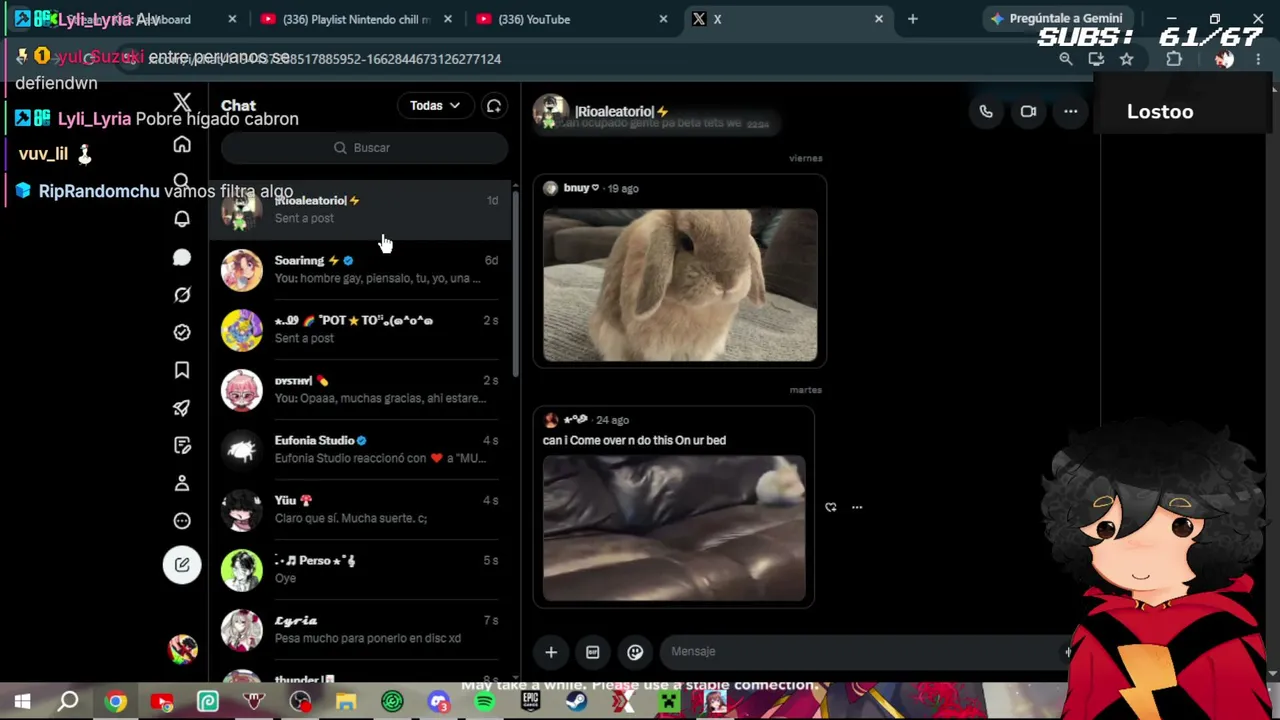
Task: Add attachment with the plus icon
Action: click(x=551, y=652)
